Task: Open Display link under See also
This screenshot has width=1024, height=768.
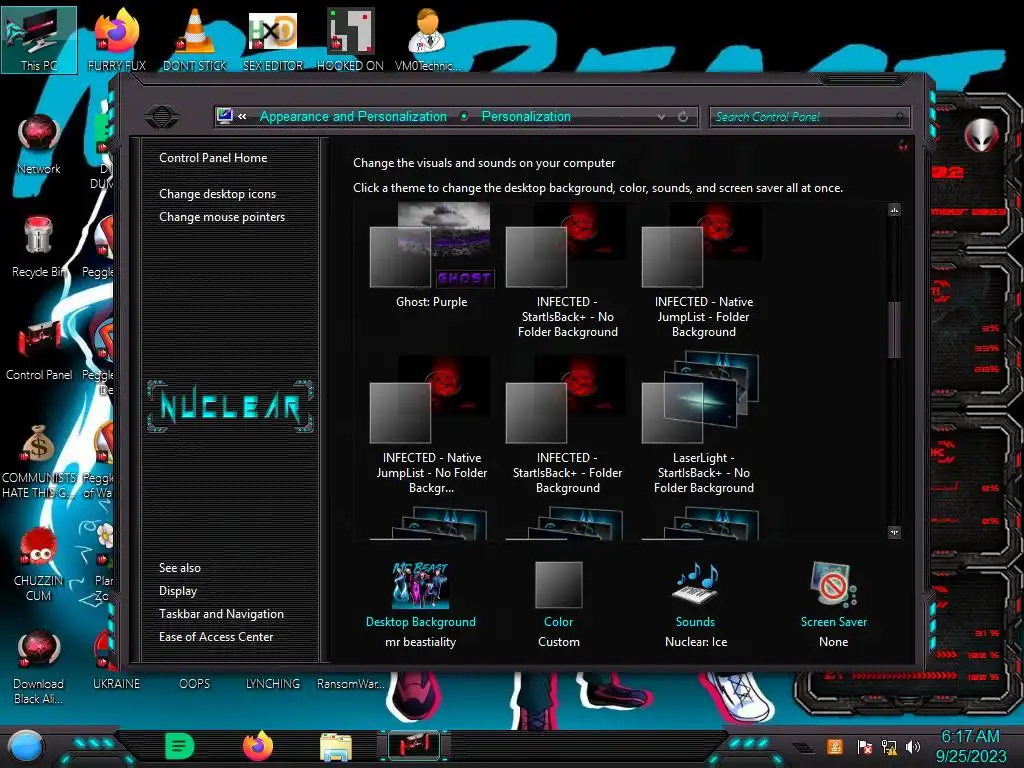Action: (178, 591)
